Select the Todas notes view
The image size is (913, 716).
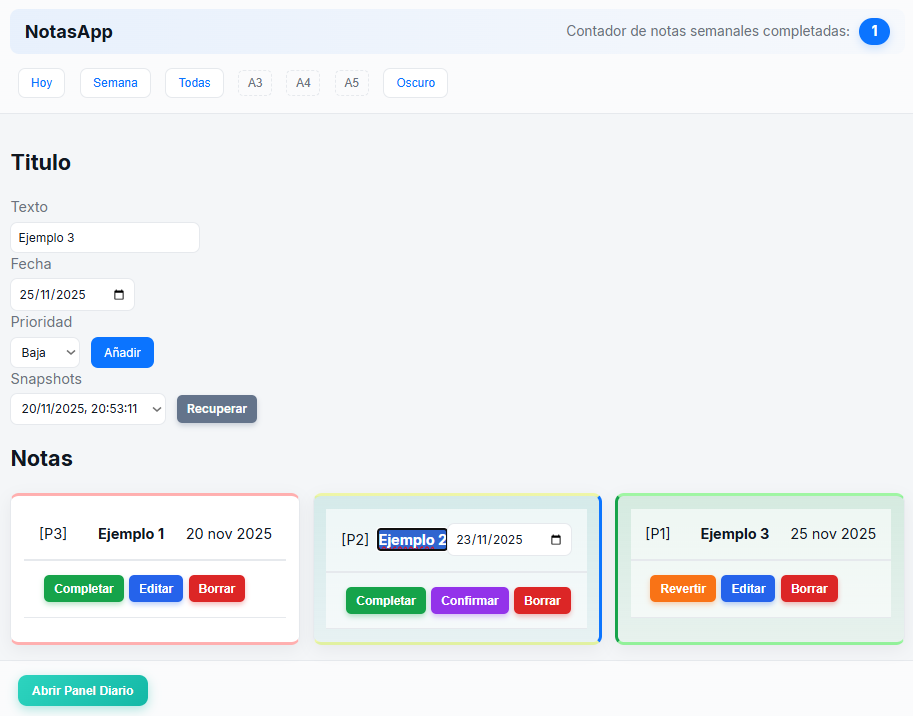(x=193, y=82)
